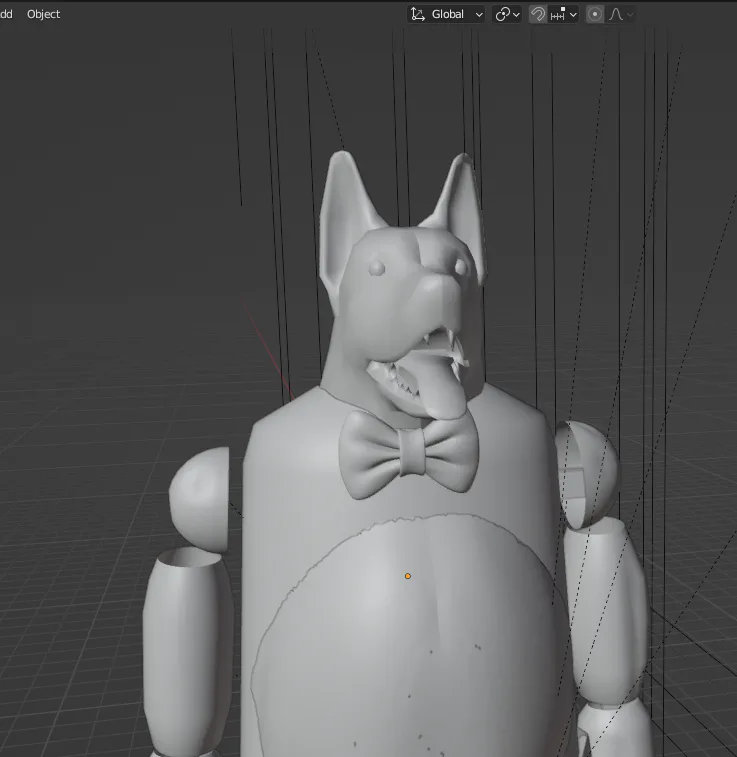Viewport: 737px width, 757px height.
Task: Open the snapping options dropdown
Action: [x=563, y=14]
